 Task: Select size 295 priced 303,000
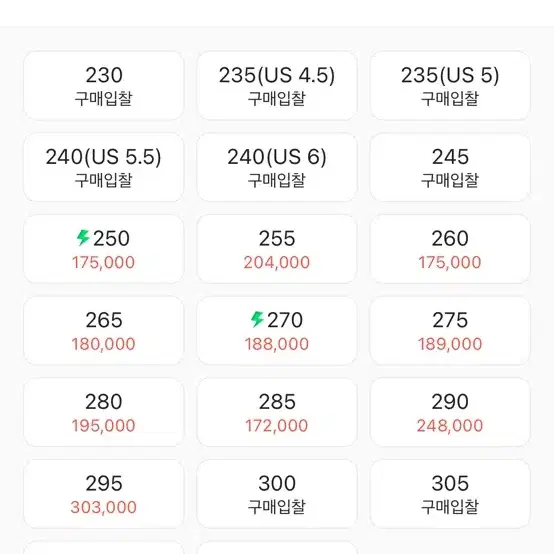point(104,494)
